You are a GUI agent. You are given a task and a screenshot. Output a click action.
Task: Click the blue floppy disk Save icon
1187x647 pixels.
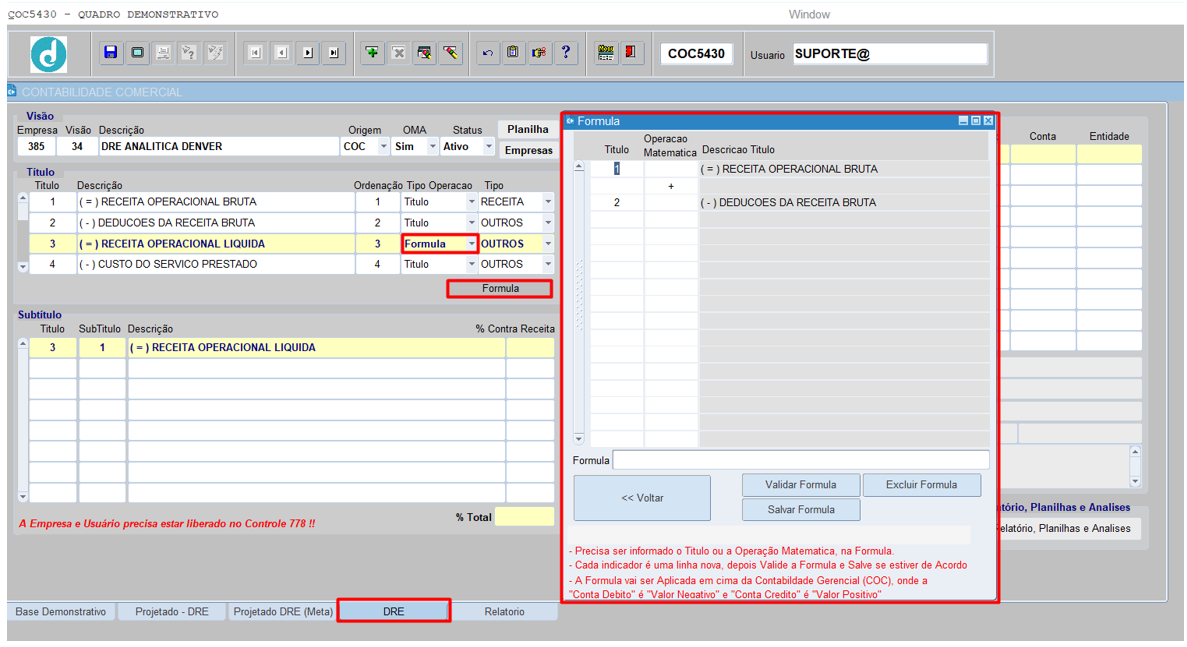point(111,52)
